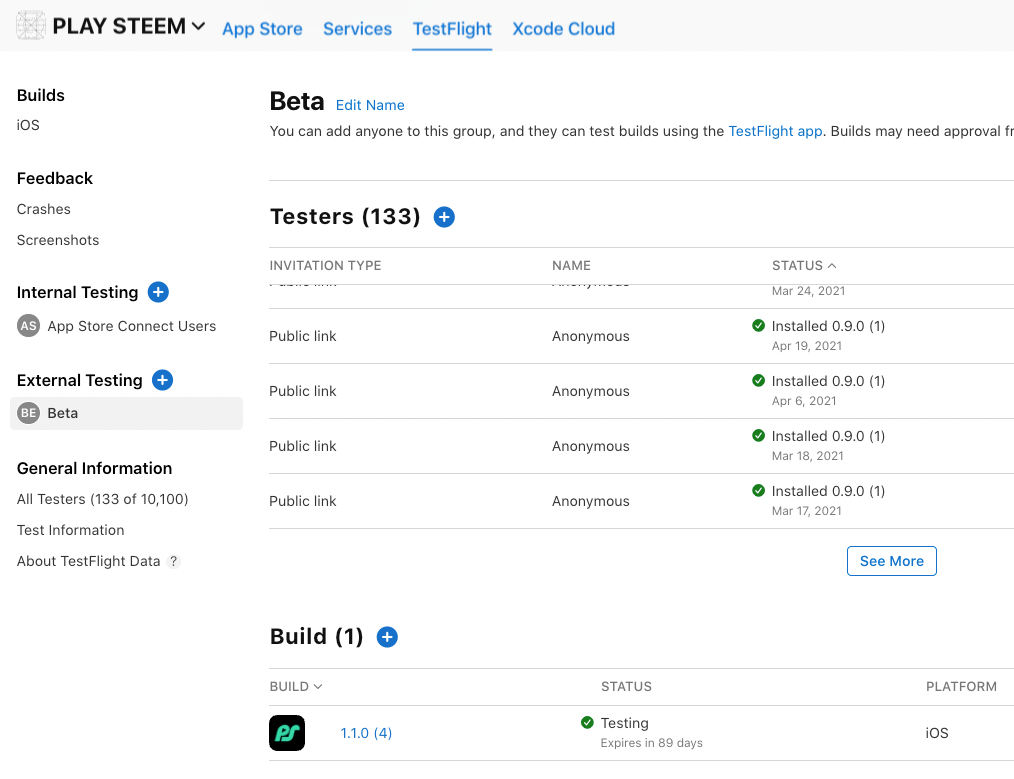
Task: Select Public link in Apr 19, 2021 row
Action: [303, 336]
